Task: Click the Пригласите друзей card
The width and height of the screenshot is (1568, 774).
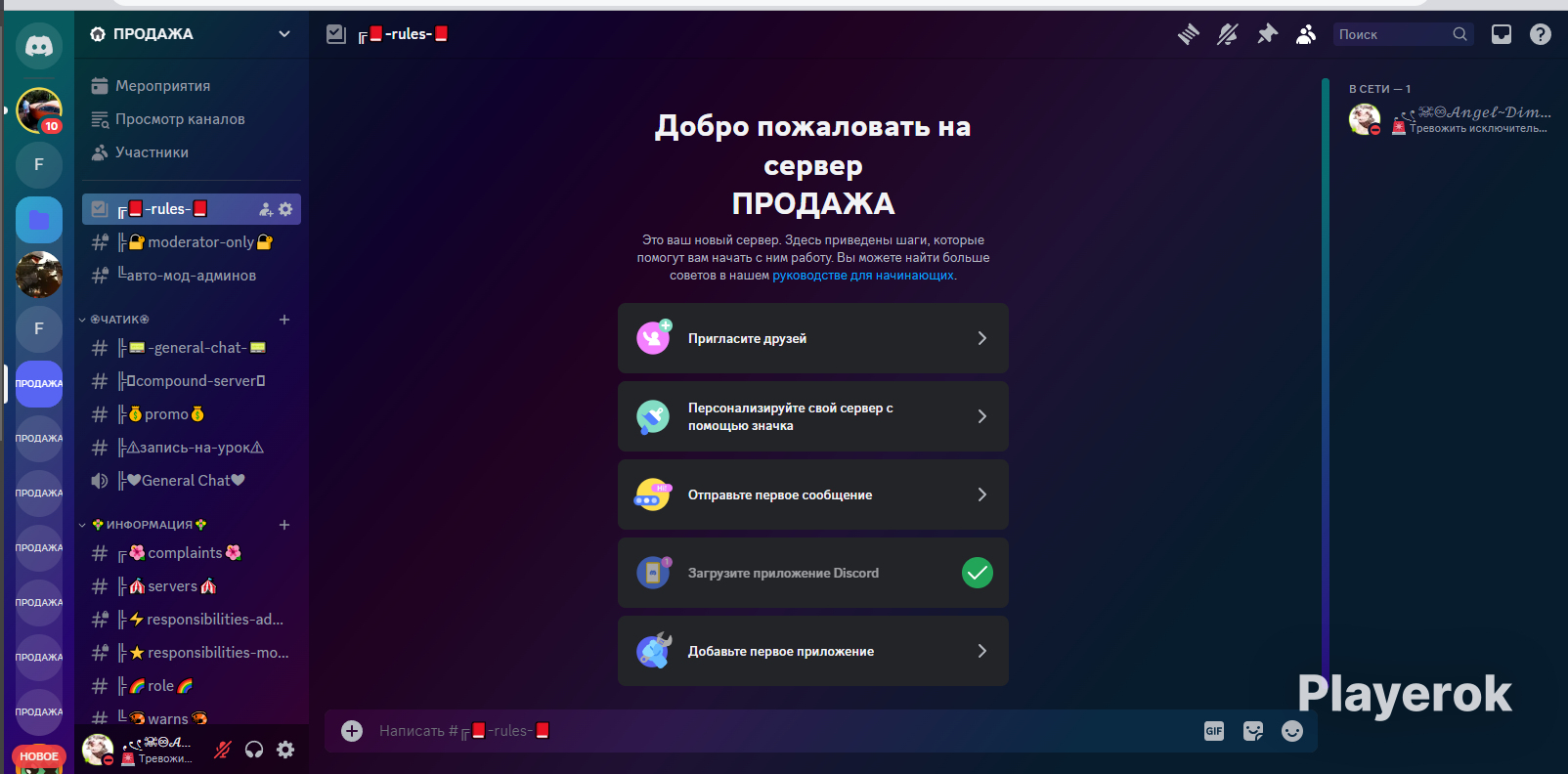Action: coord(813,338)
